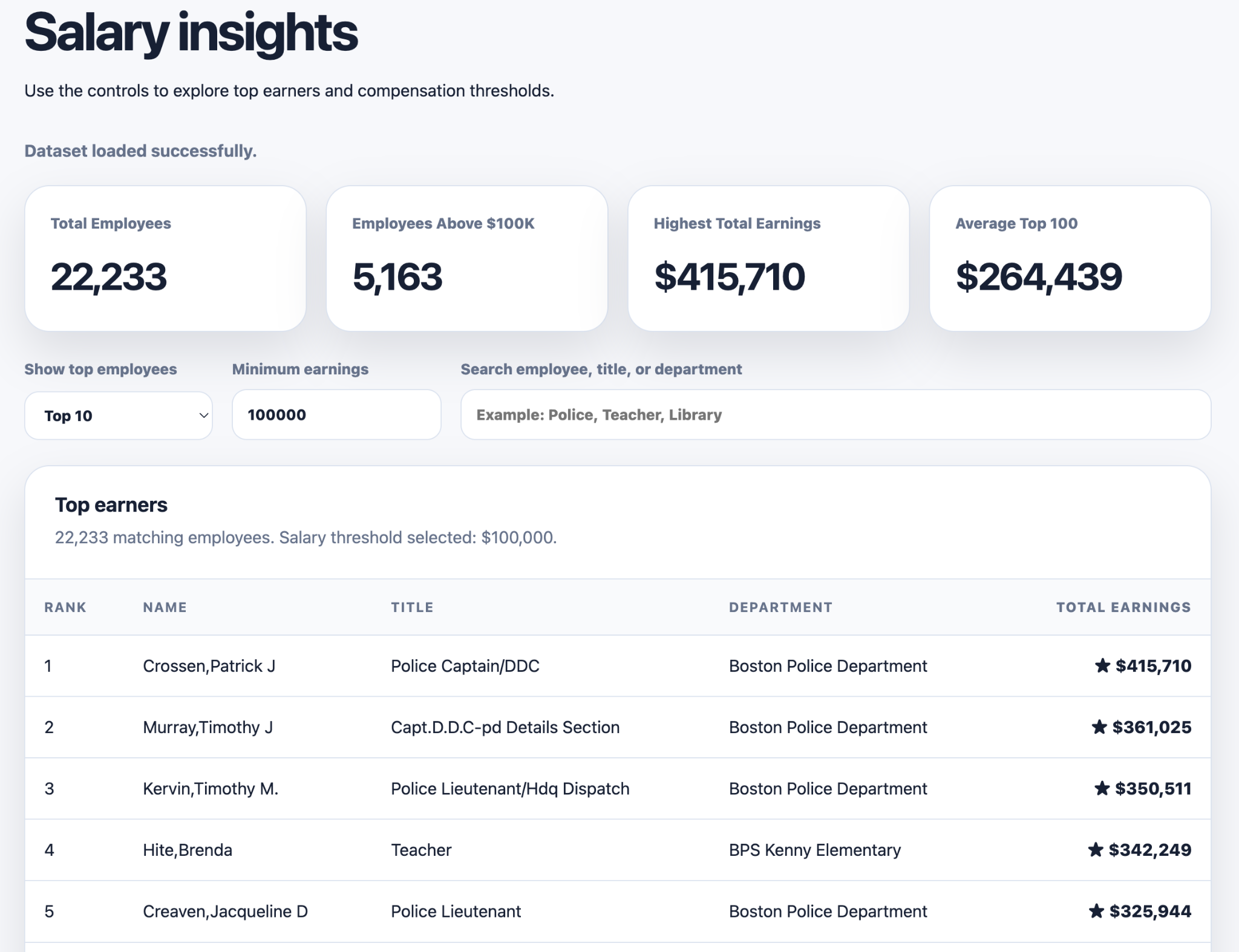Image resolution: width=1239 pixels, height=952 pixels.
Task: Click the Teacher title cell
Action: pos(421,850)
